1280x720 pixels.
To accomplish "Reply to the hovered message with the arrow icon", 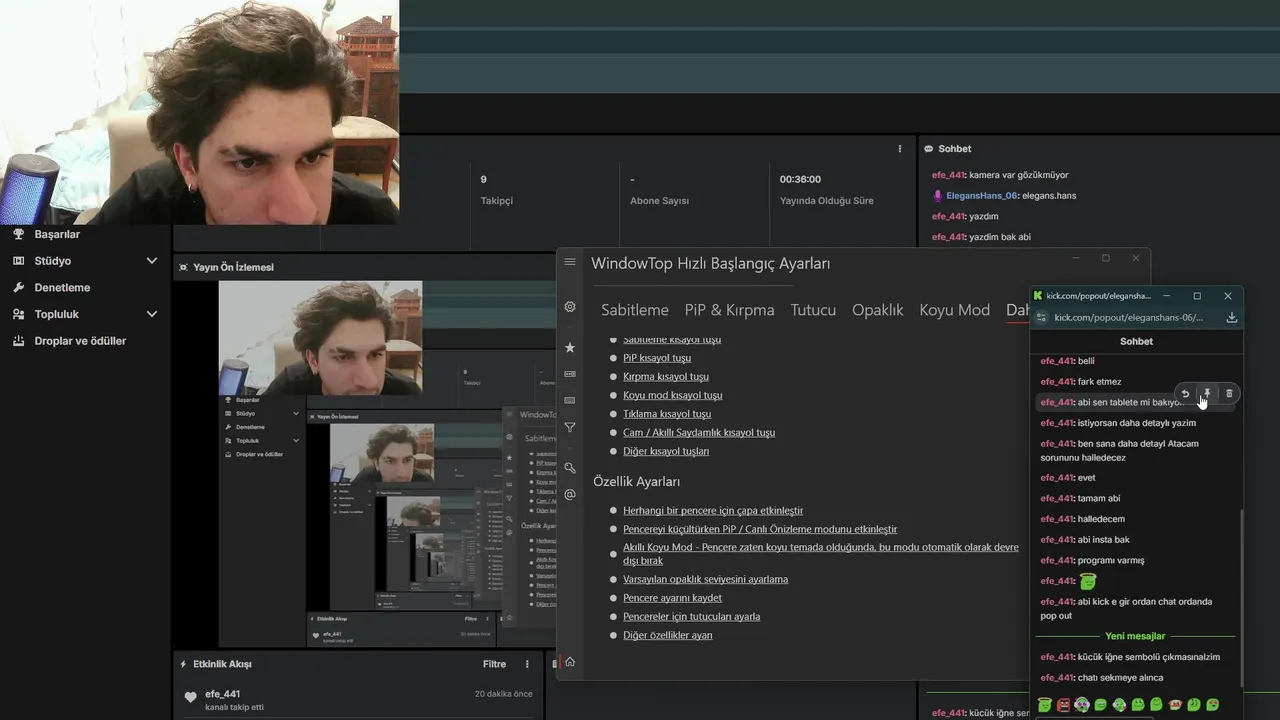I will [x=1185, y=393].
